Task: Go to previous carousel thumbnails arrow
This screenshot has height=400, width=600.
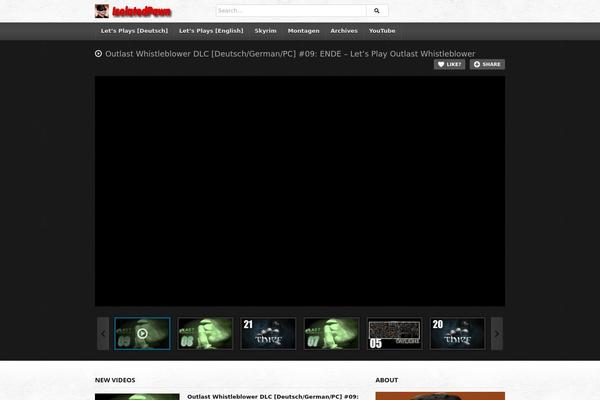Action: pos(103,334)
